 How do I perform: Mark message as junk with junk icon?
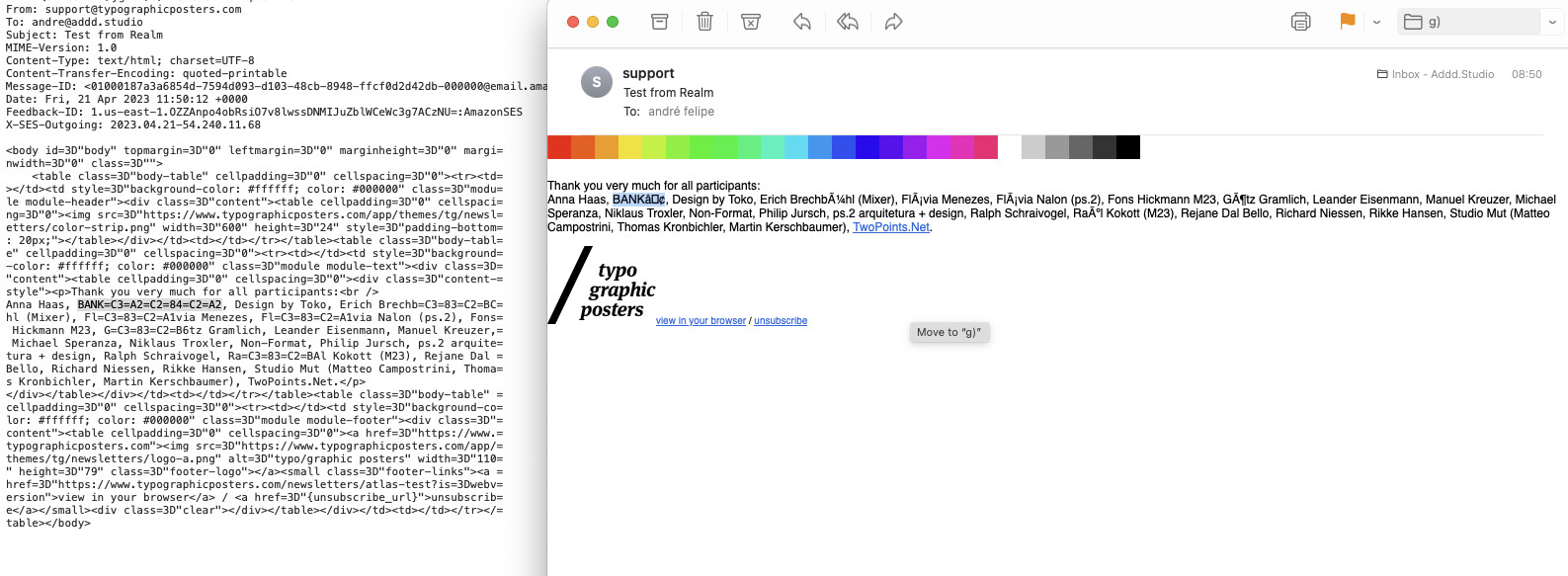[751, 22]
